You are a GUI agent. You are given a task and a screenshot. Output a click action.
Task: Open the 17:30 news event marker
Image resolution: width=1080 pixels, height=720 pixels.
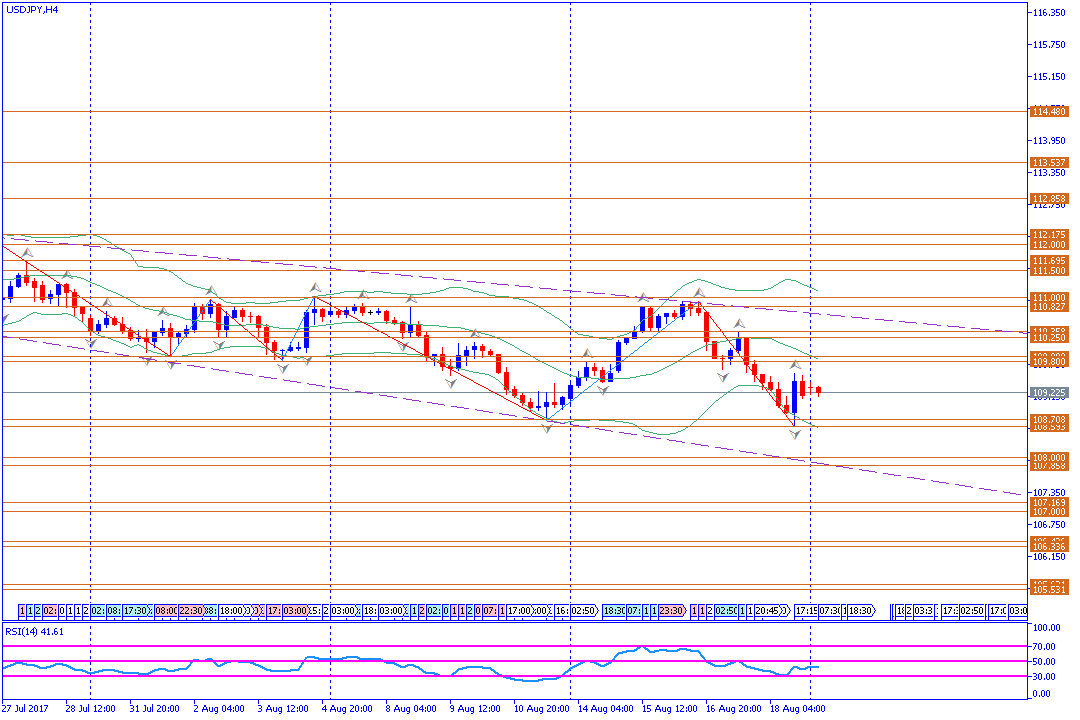136,610
